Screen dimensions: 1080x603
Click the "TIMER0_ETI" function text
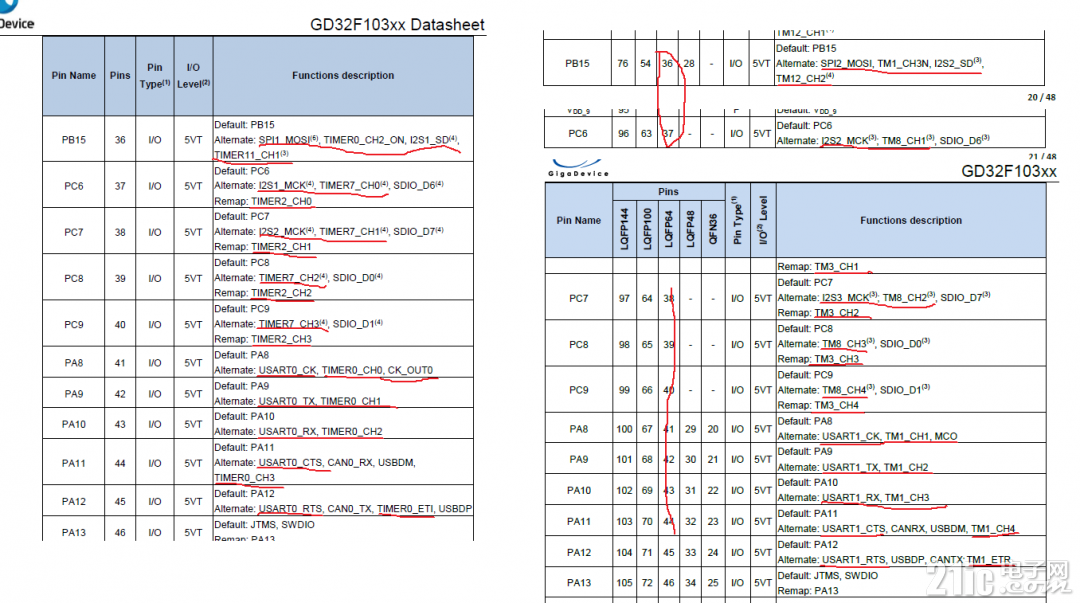tap(405, 509)
